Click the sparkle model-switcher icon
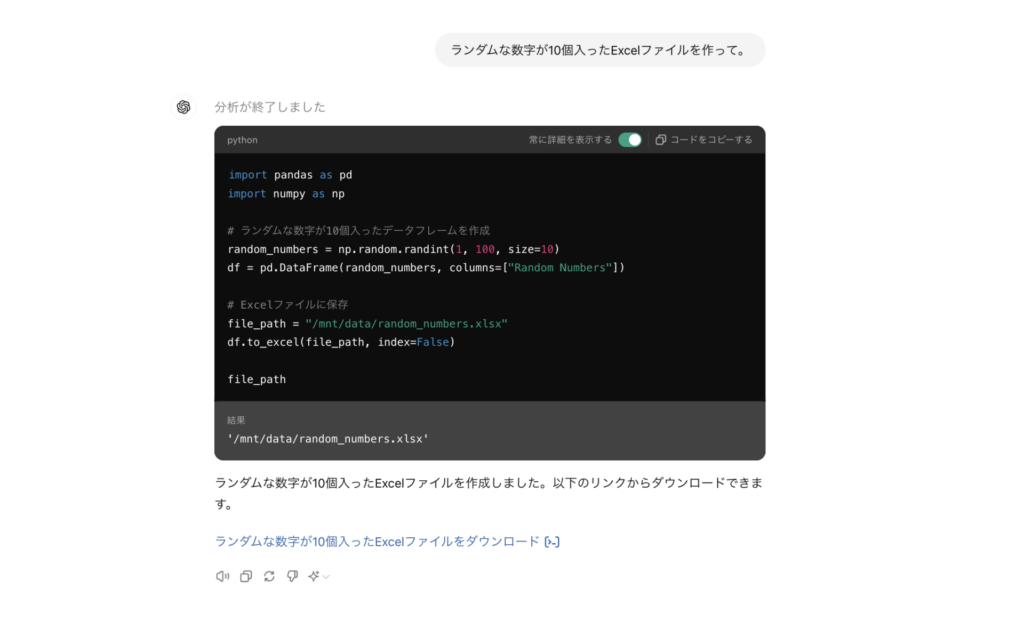The height and width of the screenshot is (622, 1024). tap(312, 576)
